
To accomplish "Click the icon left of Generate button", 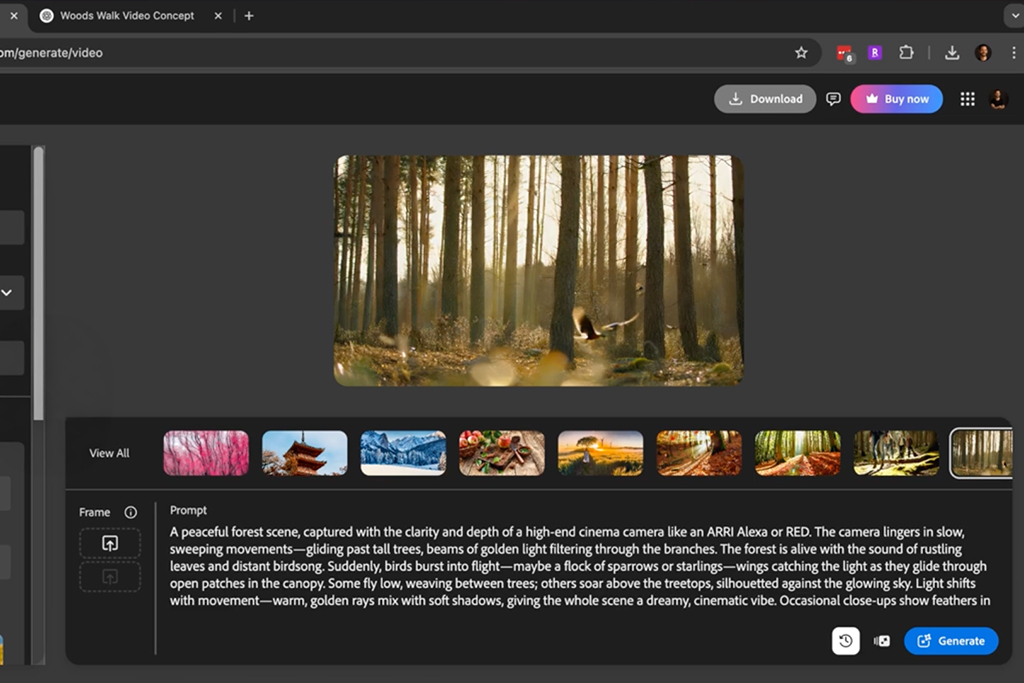I will coord(881,641).
